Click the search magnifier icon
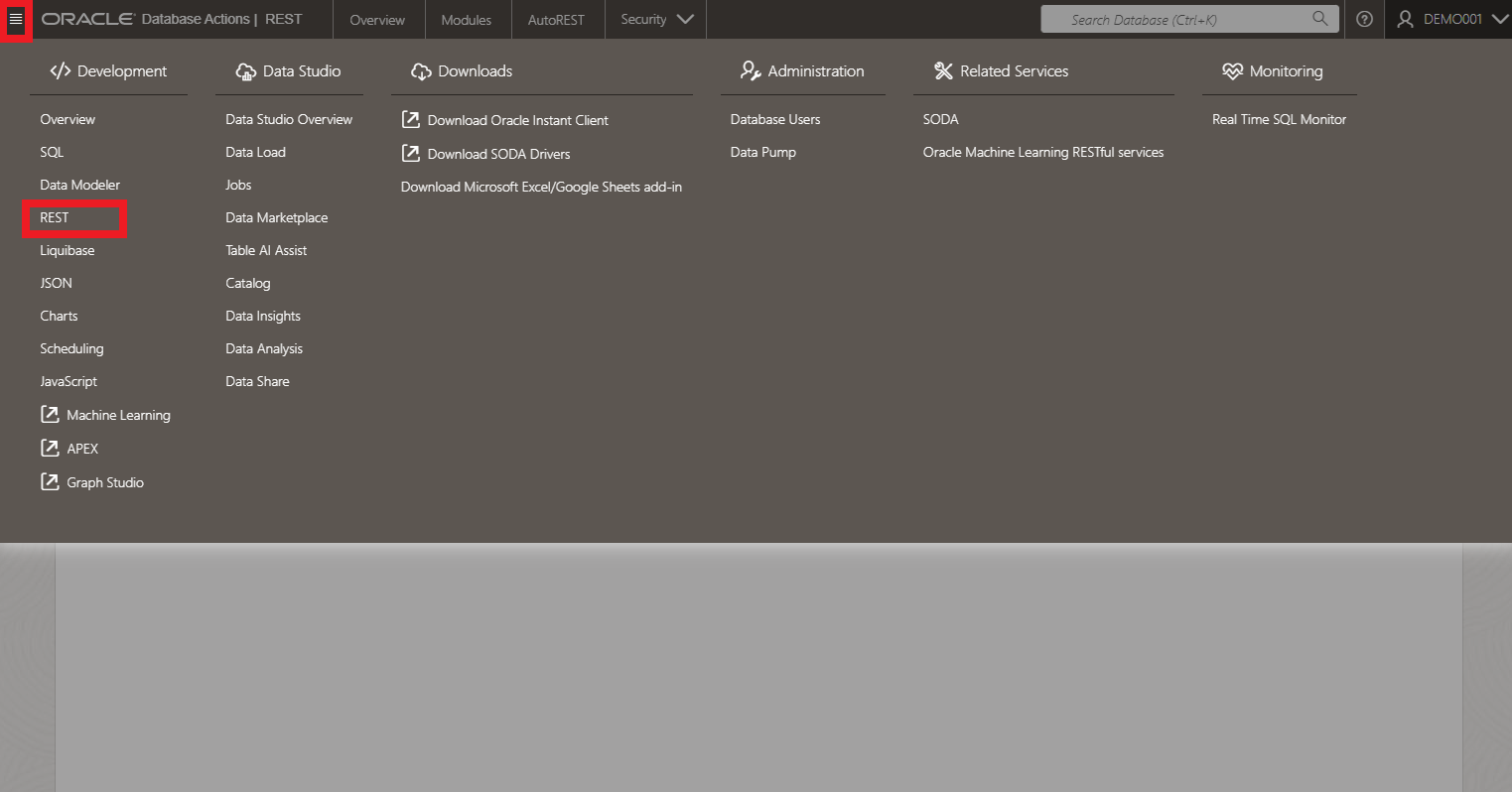 [x=1319, y=18]
